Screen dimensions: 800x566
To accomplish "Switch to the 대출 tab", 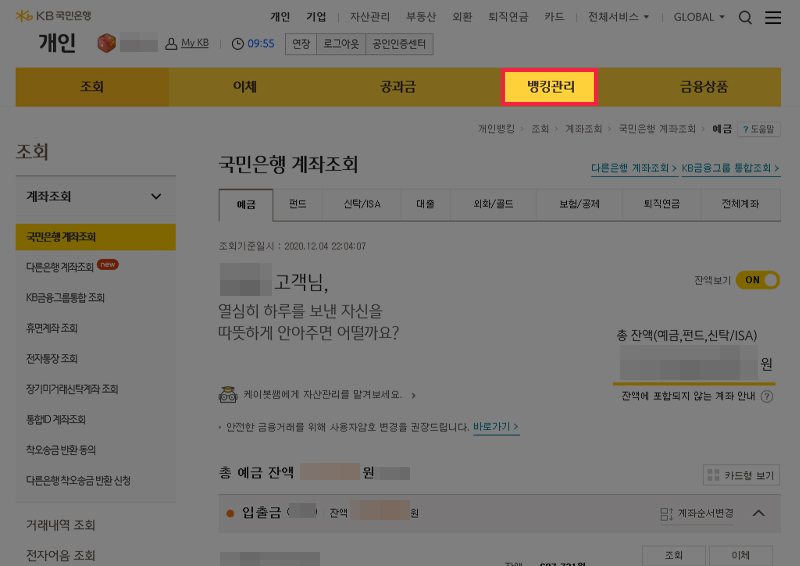I will pos(426,204).
